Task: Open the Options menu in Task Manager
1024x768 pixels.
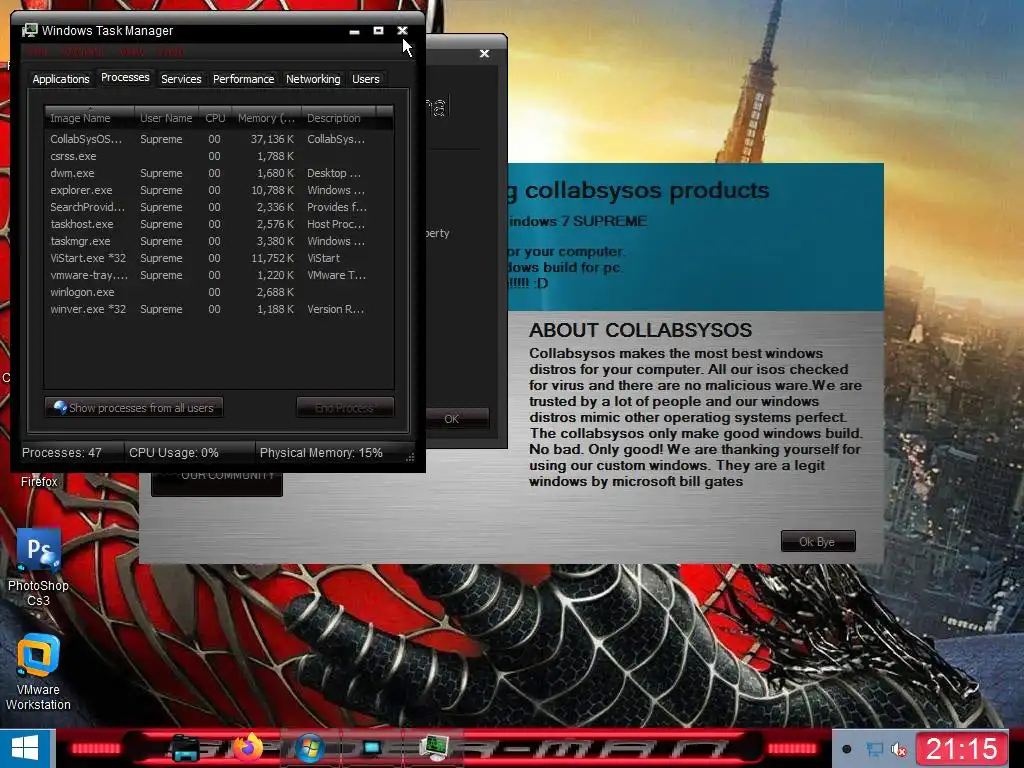Action: tap(82, 52)
